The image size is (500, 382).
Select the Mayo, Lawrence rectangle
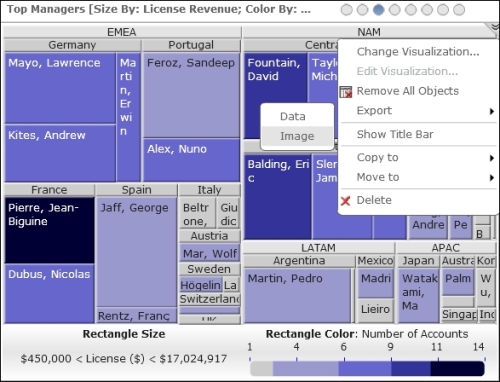click(60, 88)
